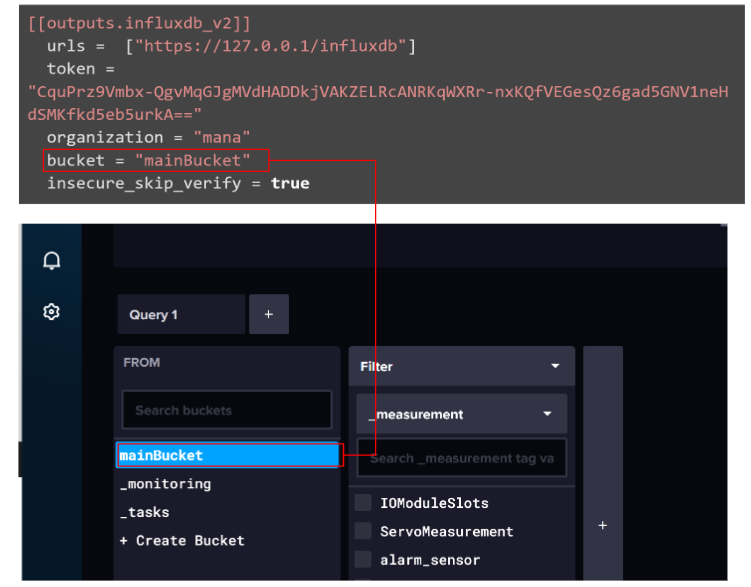
Task: Click the IOModuleSlots measurement label
Action: click(x=434, y=503)
